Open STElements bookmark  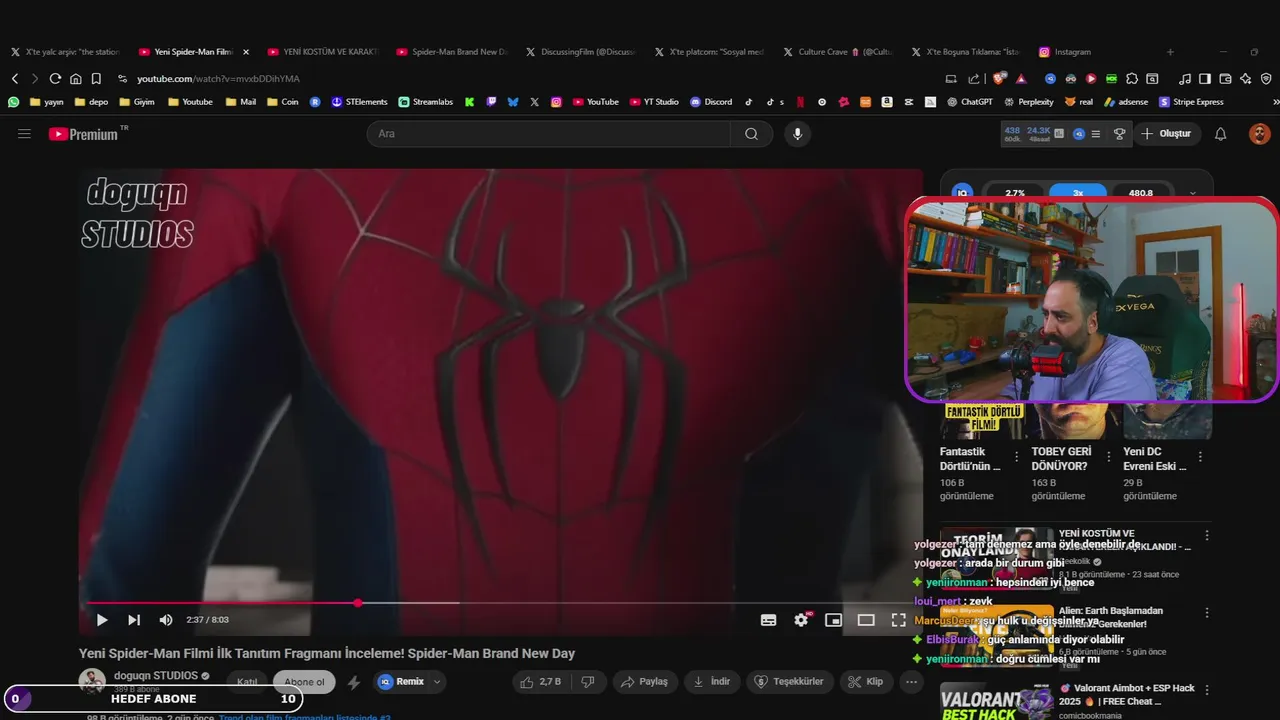[359, 101]
